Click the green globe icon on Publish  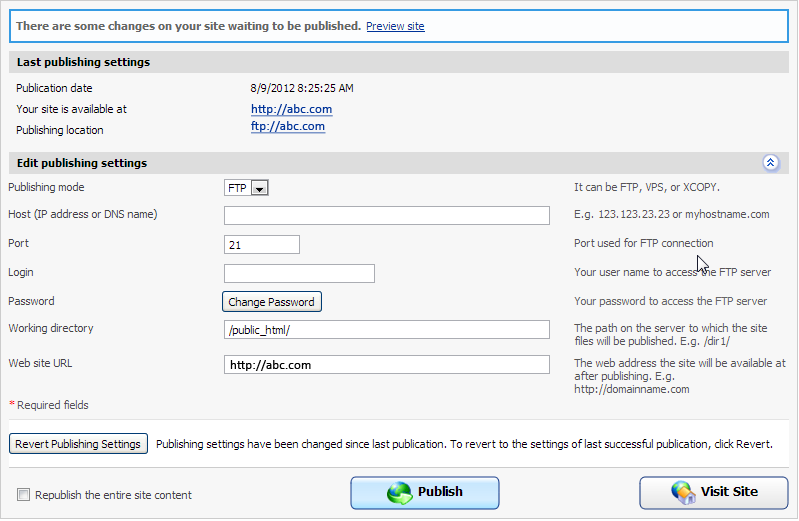400,493
